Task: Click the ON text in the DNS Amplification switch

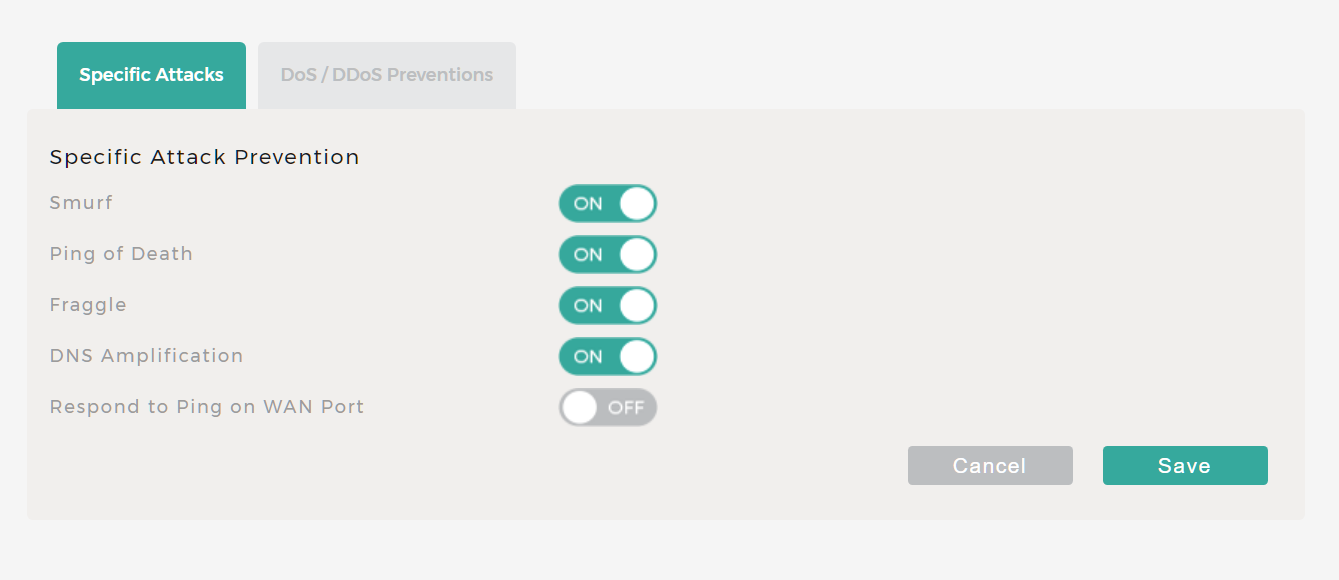Action: coord(588,356)
